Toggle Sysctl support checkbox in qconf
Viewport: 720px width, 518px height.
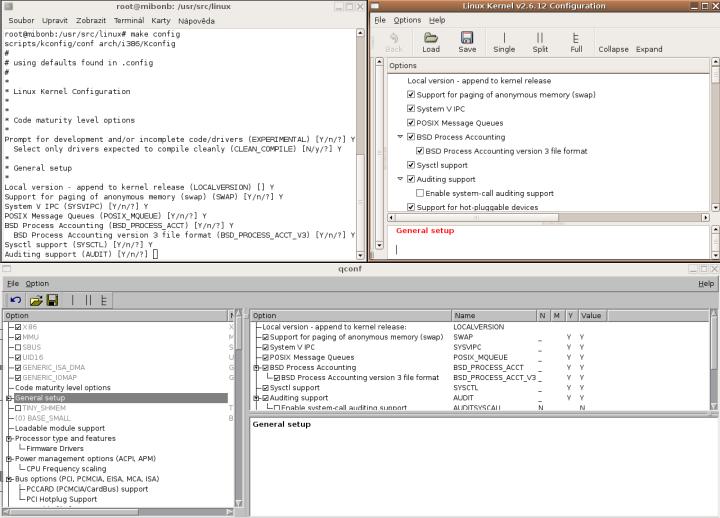[265, 388]
